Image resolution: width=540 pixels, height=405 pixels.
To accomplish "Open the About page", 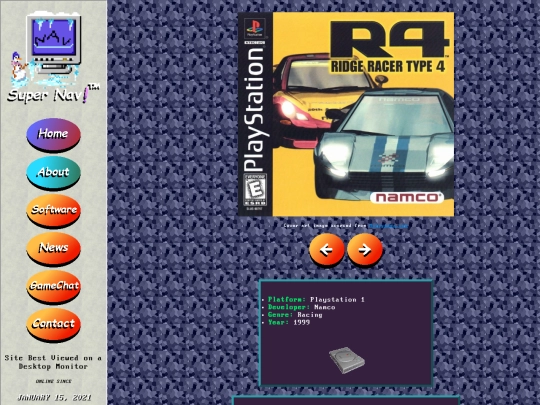I will 53,173.
